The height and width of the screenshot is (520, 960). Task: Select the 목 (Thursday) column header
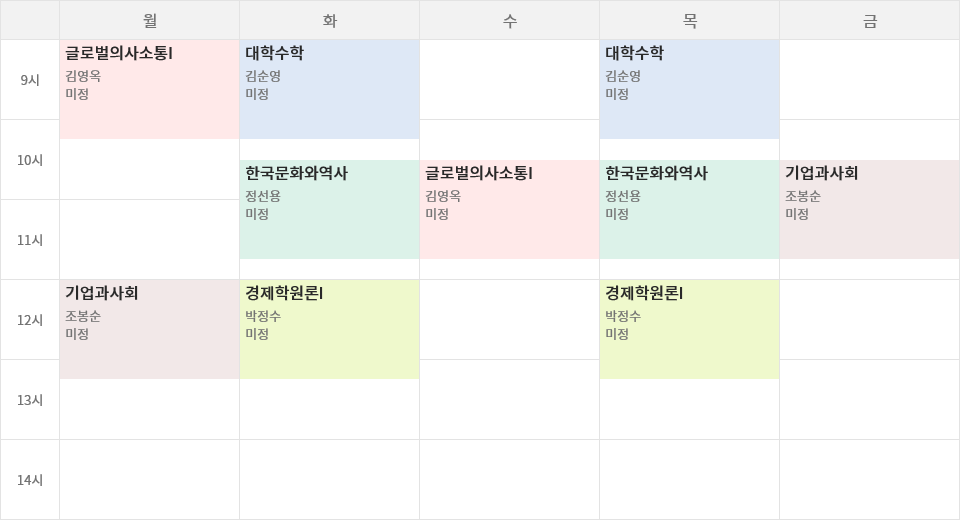pyautogui.click(x=690, y=20)
